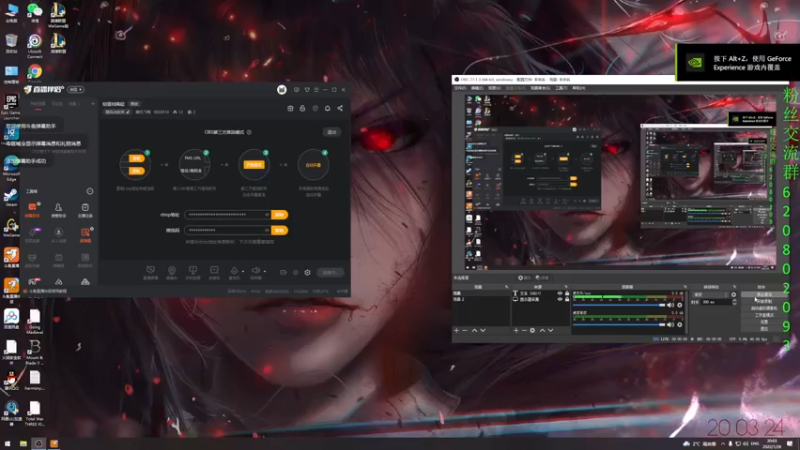
Task: Click Copy button beside stream key
Action: [x=280, y=231]
